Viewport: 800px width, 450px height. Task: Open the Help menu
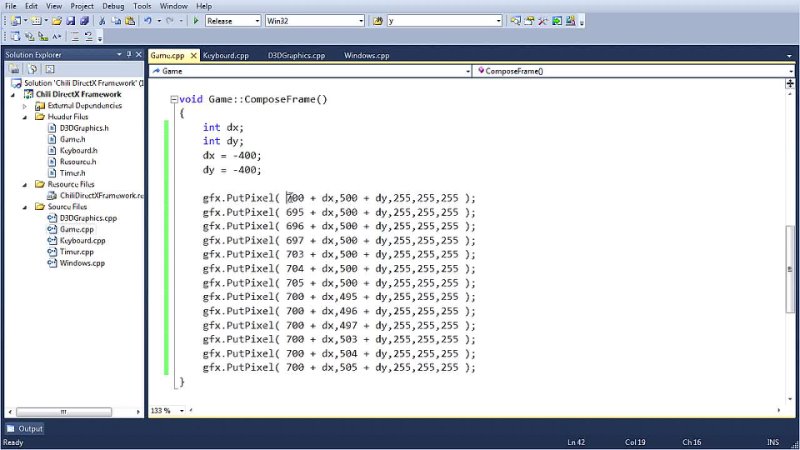[204, 6]
